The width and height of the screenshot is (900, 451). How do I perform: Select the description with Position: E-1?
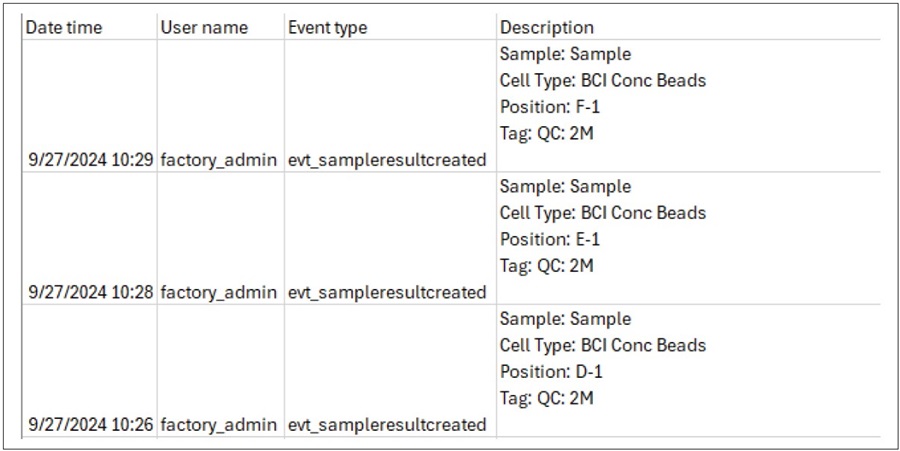pos(603,227)
